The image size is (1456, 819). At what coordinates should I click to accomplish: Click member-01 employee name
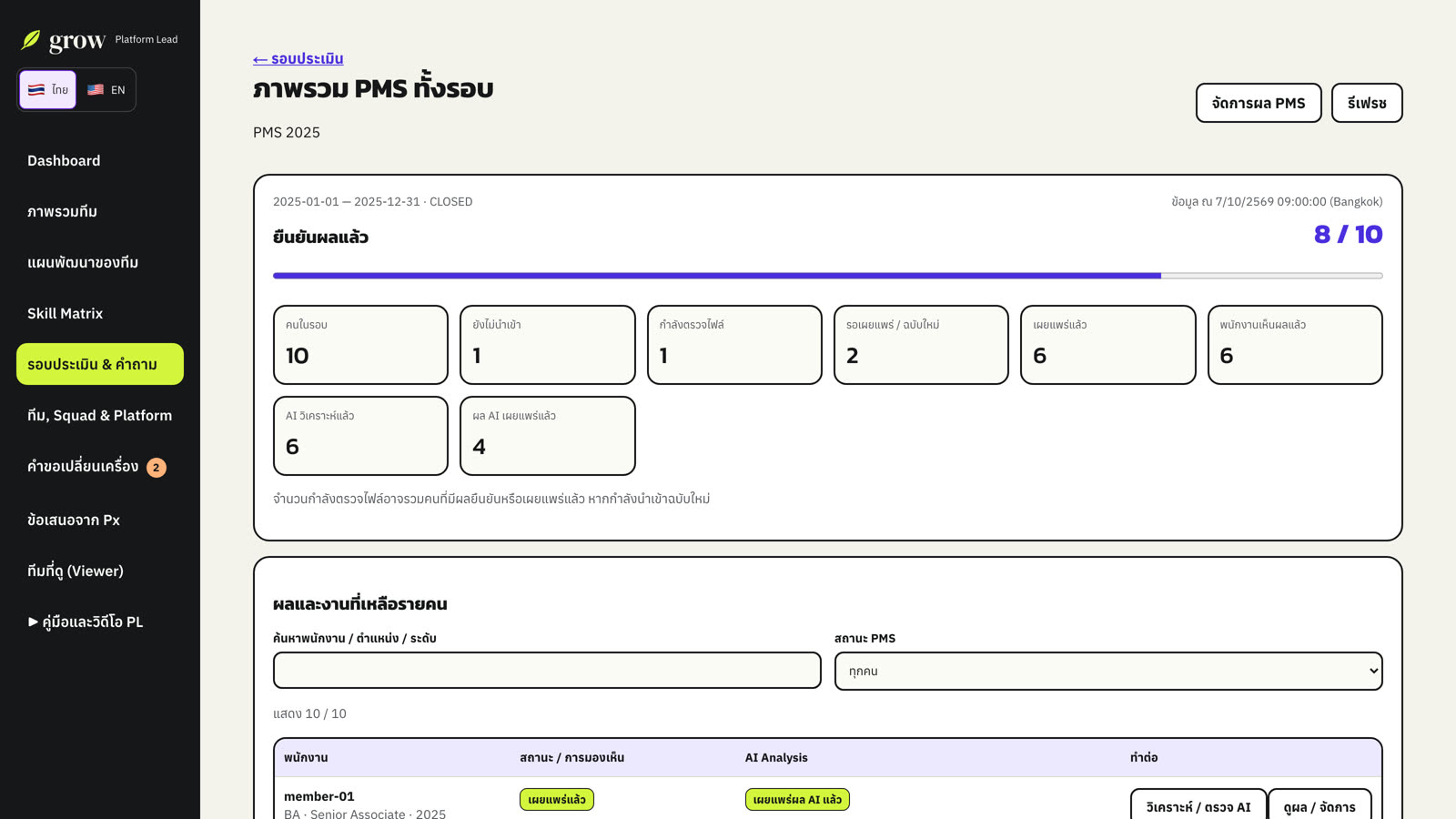point(319,796)
